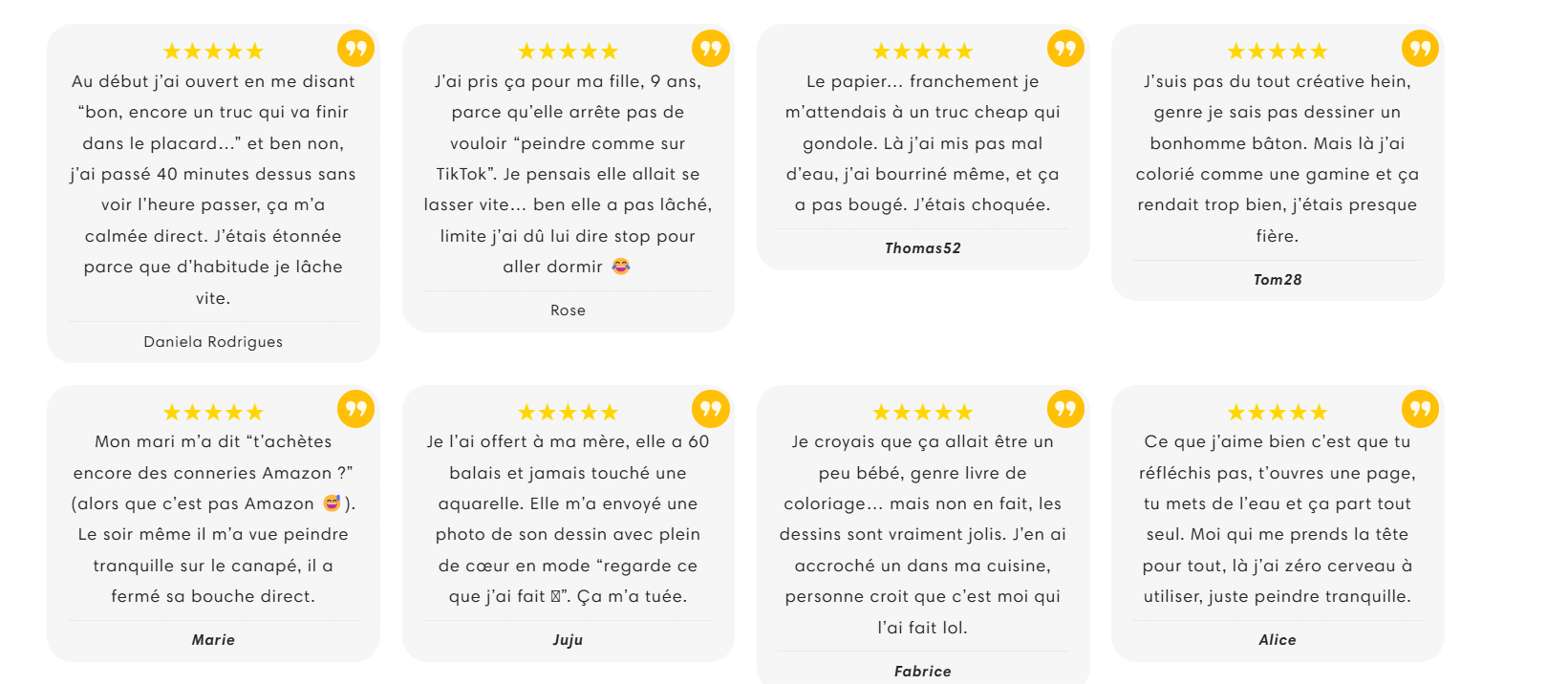The width and height of the screenshot is (1568, 684).
Task: Click star rating on Juju's review
Action: pos(568,413)
